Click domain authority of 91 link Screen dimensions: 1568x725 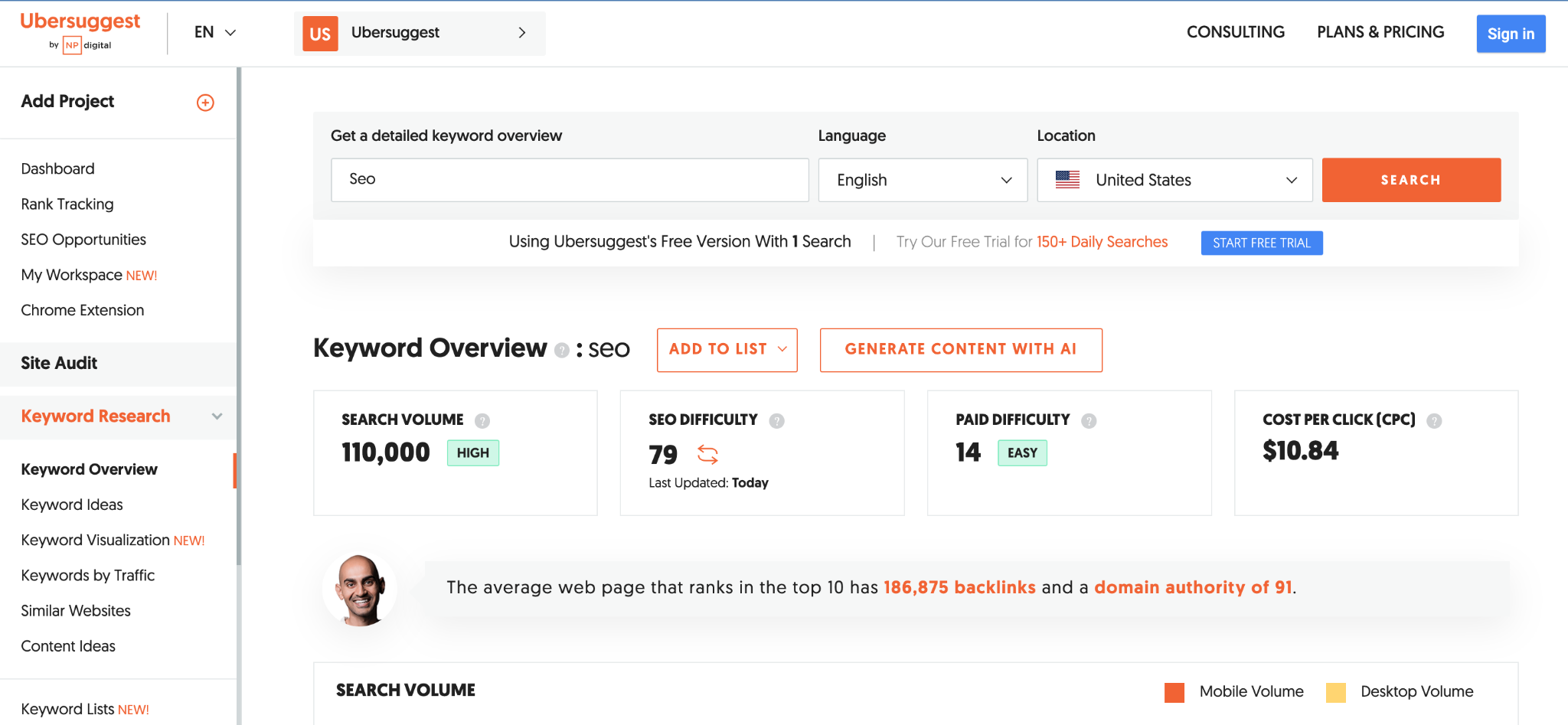pos(1193,587)
